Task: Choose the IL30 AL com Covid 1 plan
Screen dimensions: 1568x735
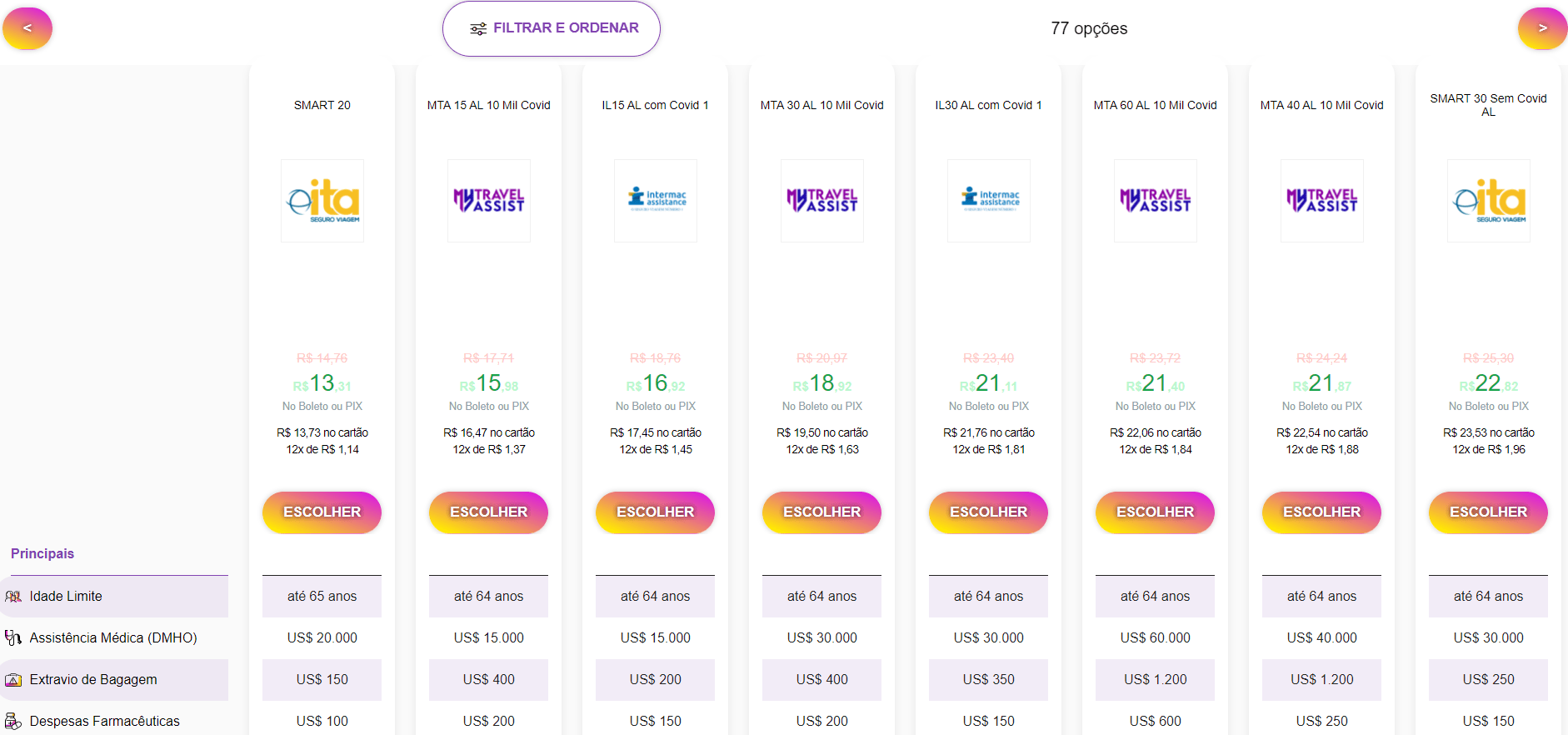Action: [x=989, y=512]
